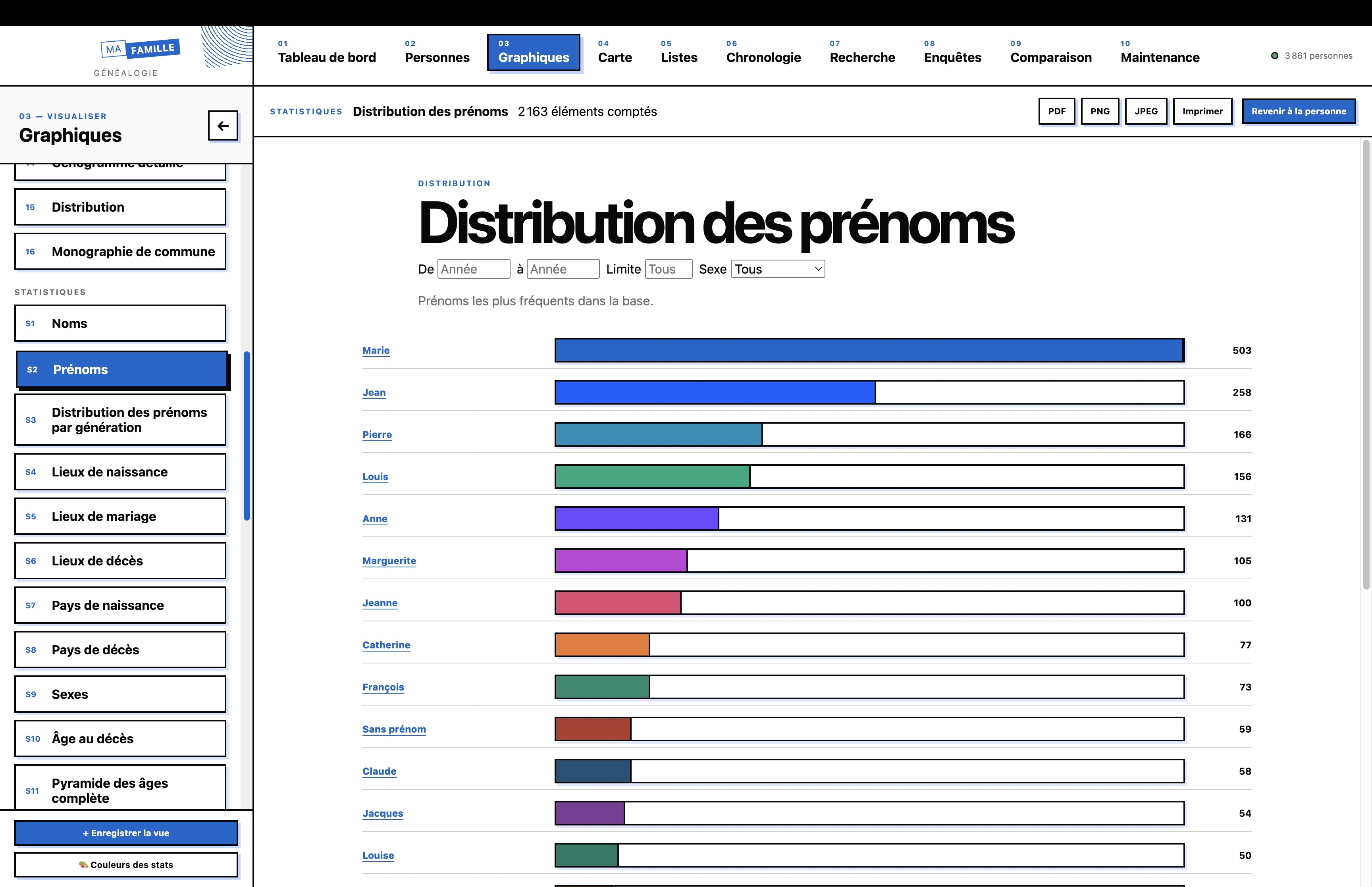Screen dimensions: 1372x887
Task: Click the Marguerite link
Action: pos(389,560)
